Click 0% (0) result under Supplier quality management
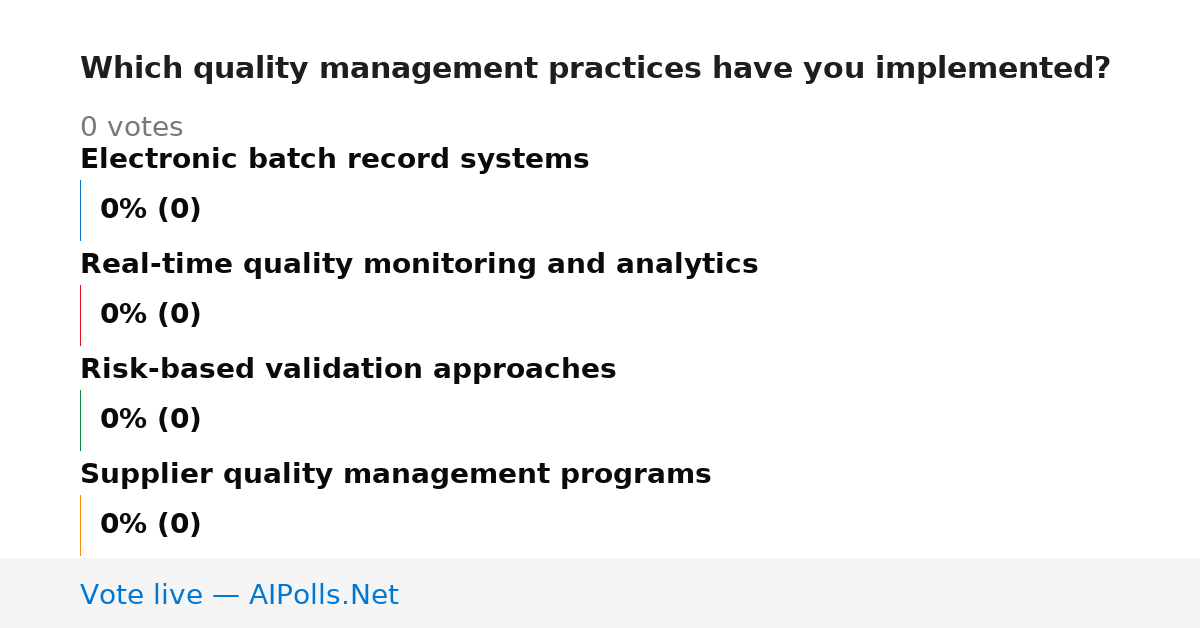Viewport: 1200px width, 628px height. point(150,525)
